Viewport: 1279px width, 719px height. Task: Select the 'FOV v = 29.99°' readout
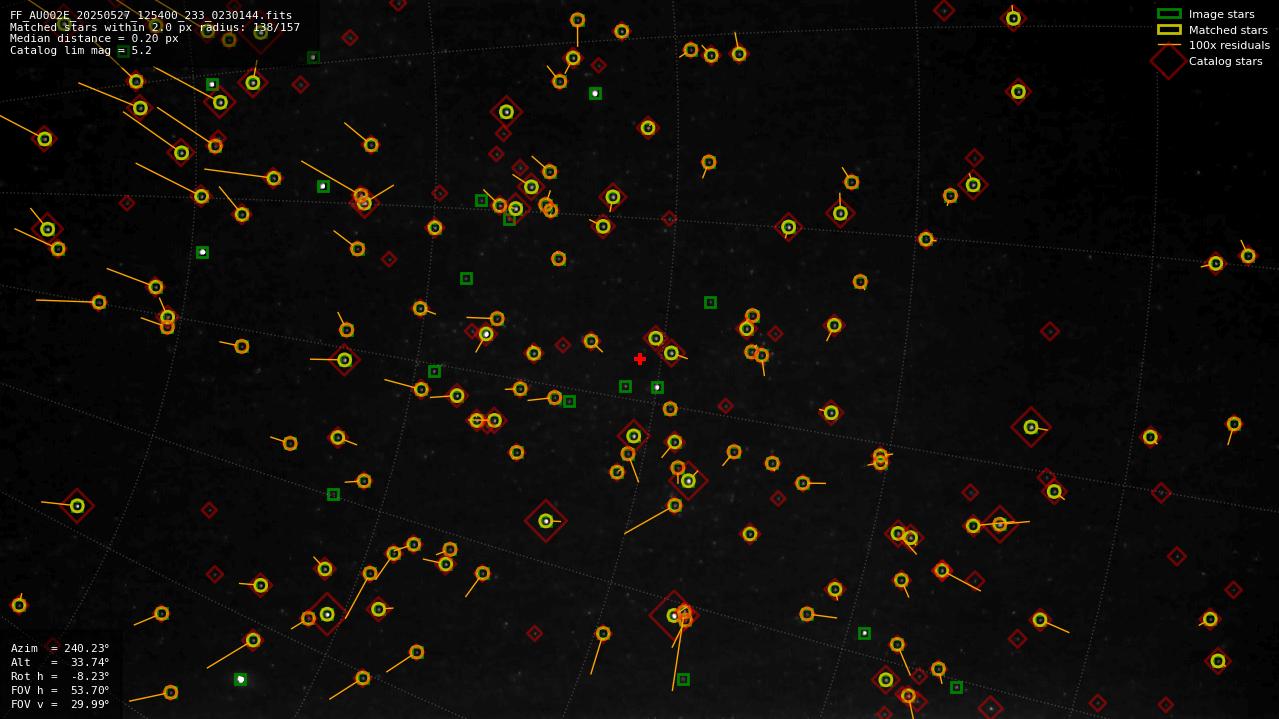click(x=60, y=704)
